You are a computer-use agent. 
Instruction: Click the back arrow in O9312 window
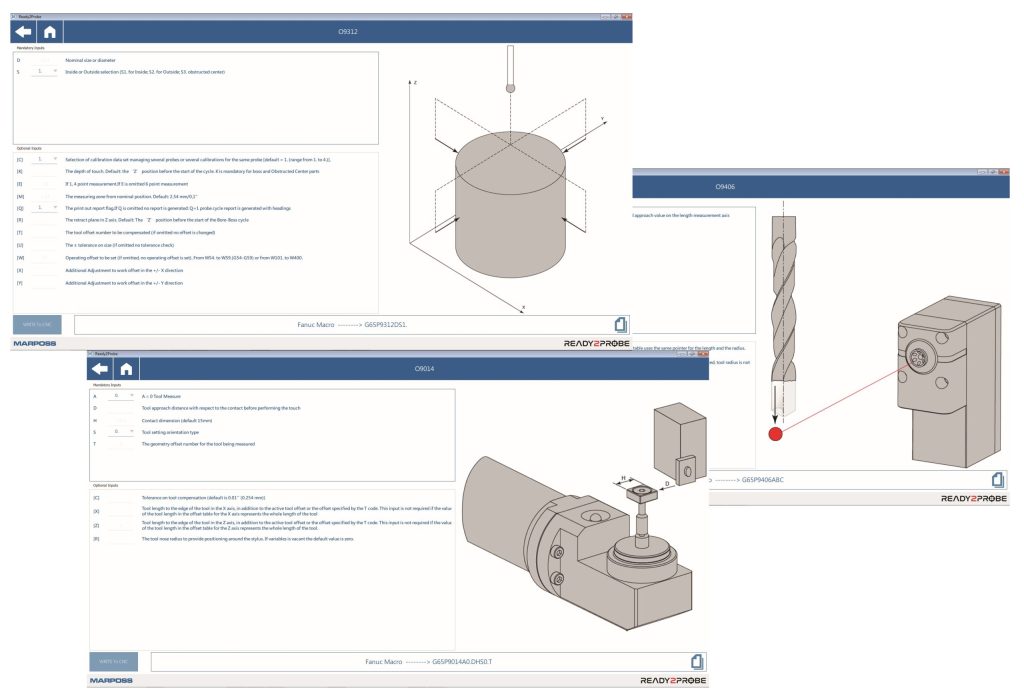(x=22, y=32)
